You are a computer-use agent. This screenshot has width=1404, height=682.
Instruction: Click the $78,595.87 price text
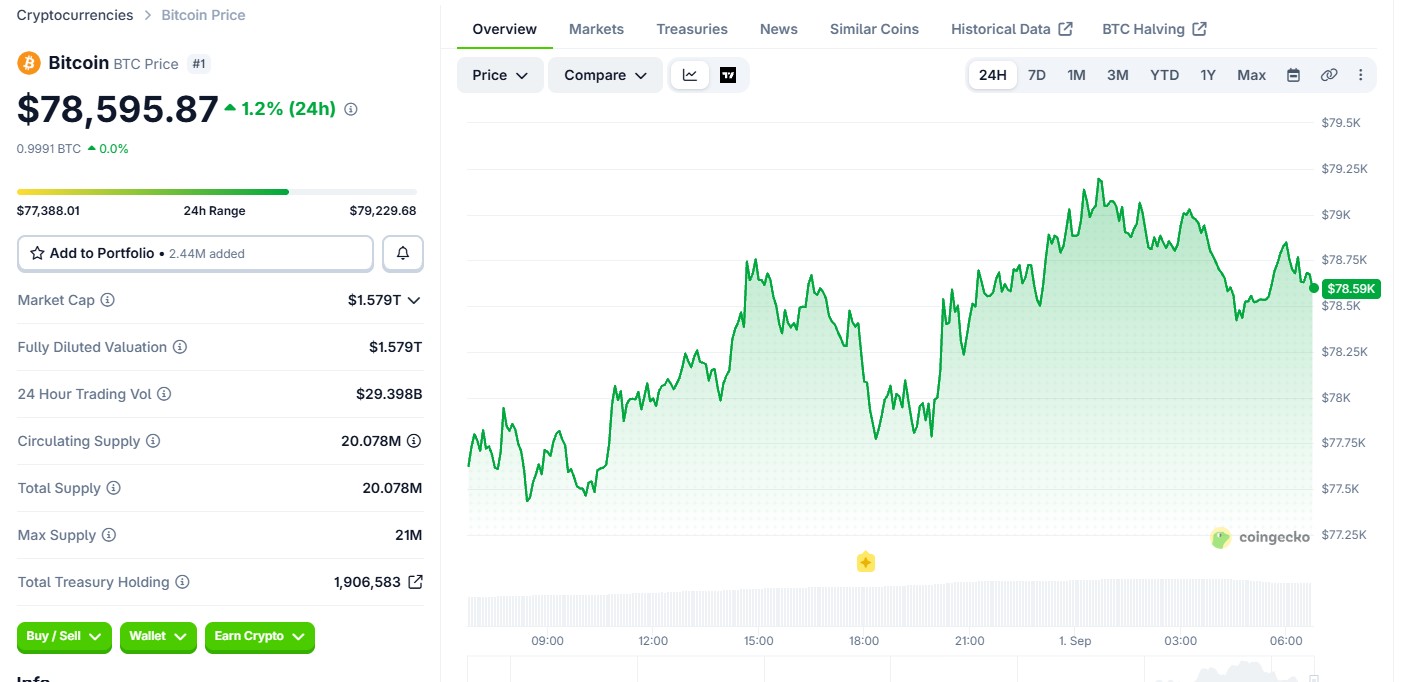tap(118, 109)
